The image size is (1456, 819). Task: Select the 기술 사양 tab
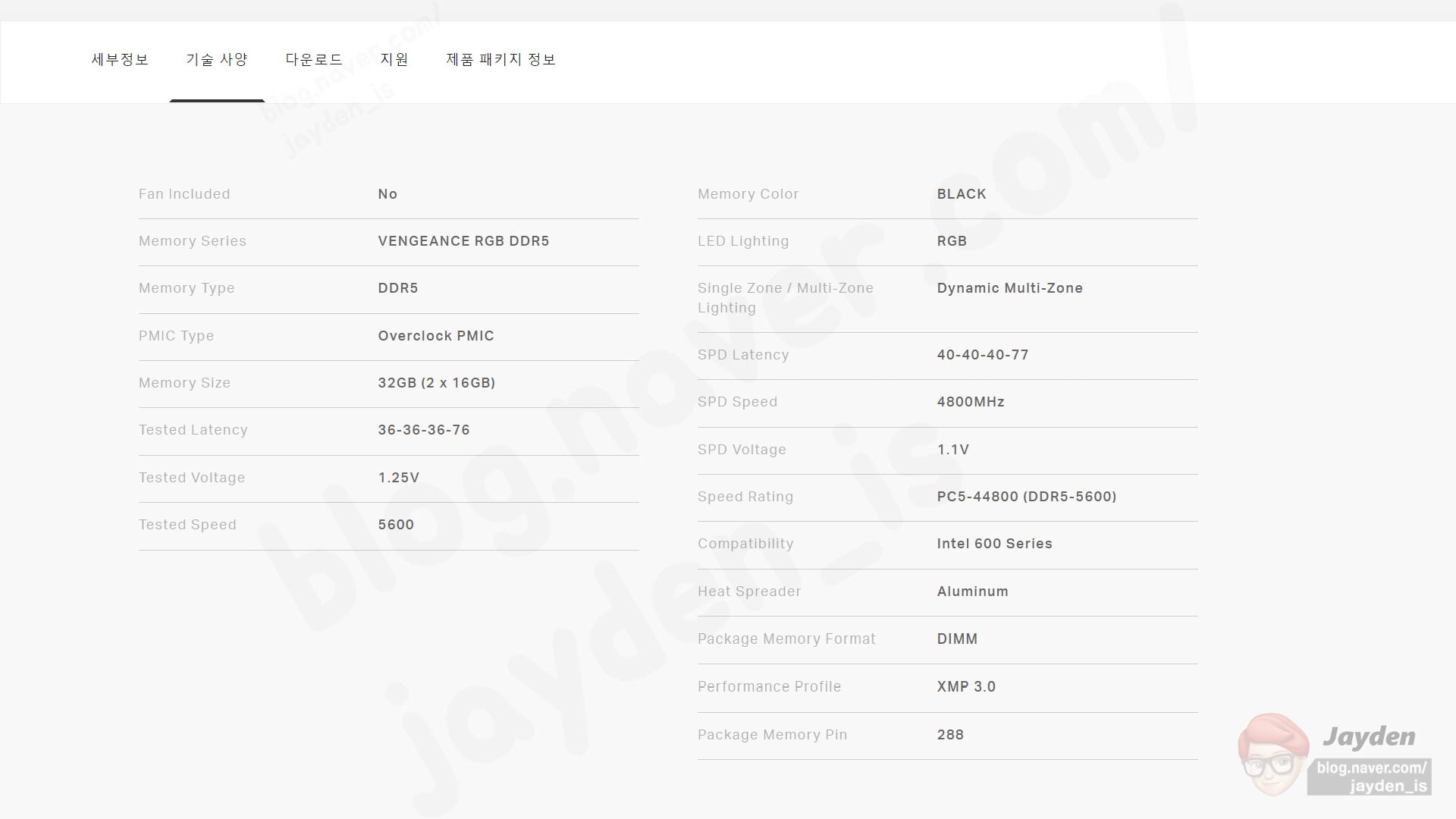pos(217,59)
